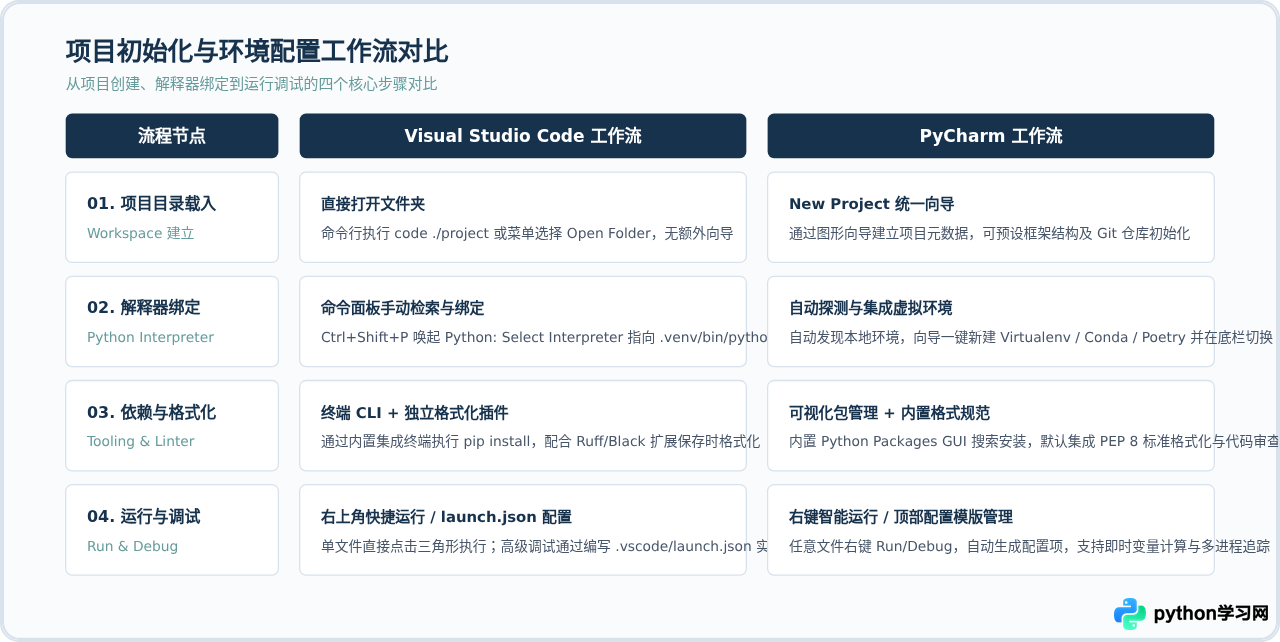Click the subtitle starting with 从项目创建、解释器绑定

pos(252,84)
